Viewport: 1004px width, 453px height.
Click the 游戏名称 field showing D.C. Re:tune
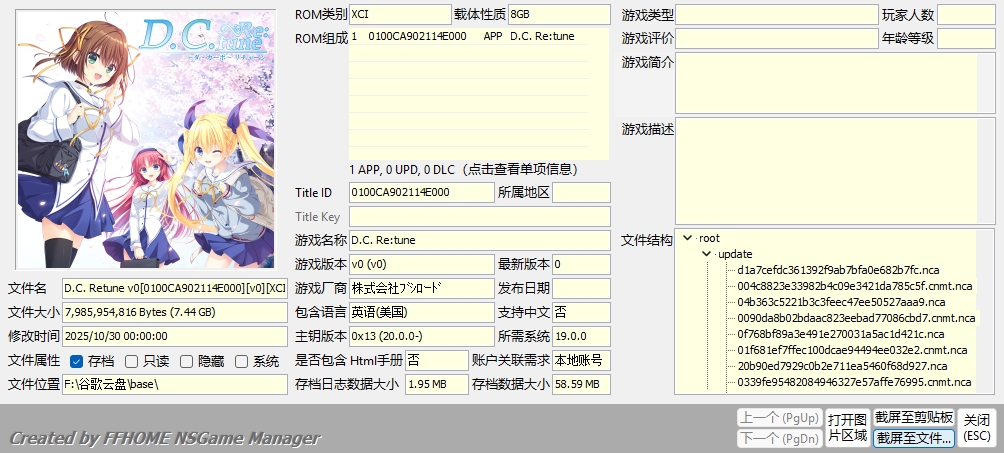pos(478,241)
